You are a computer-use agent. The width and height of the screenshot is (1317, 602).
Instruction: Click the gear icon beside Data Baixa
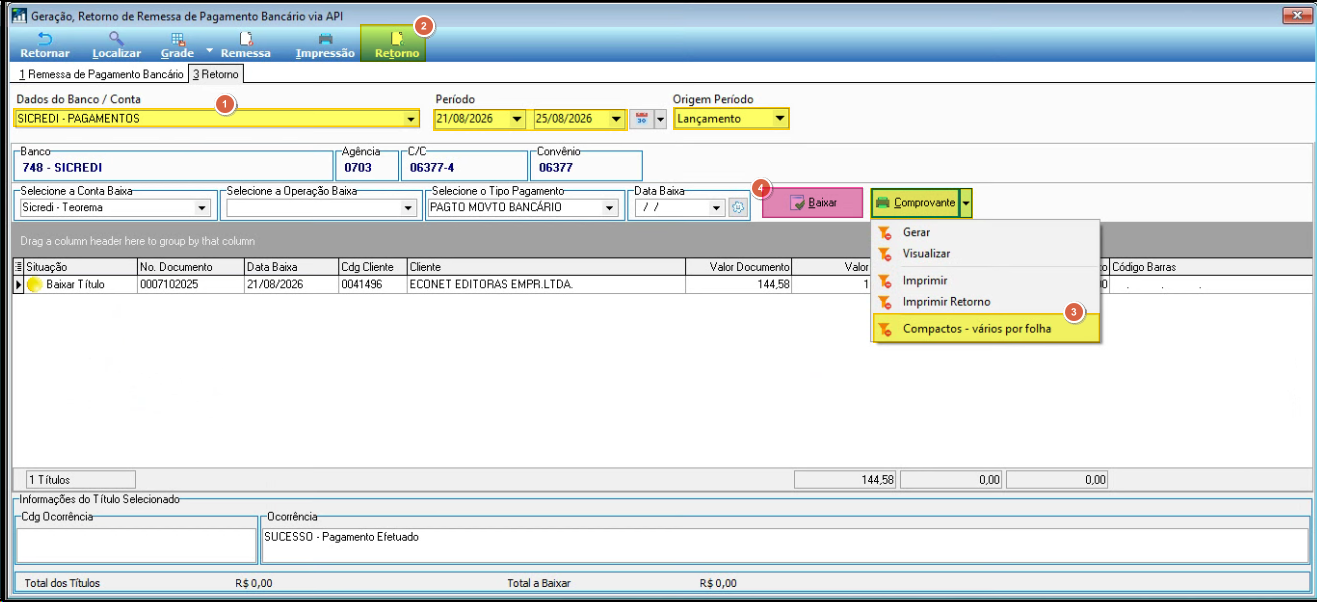[x=738, y=207]
